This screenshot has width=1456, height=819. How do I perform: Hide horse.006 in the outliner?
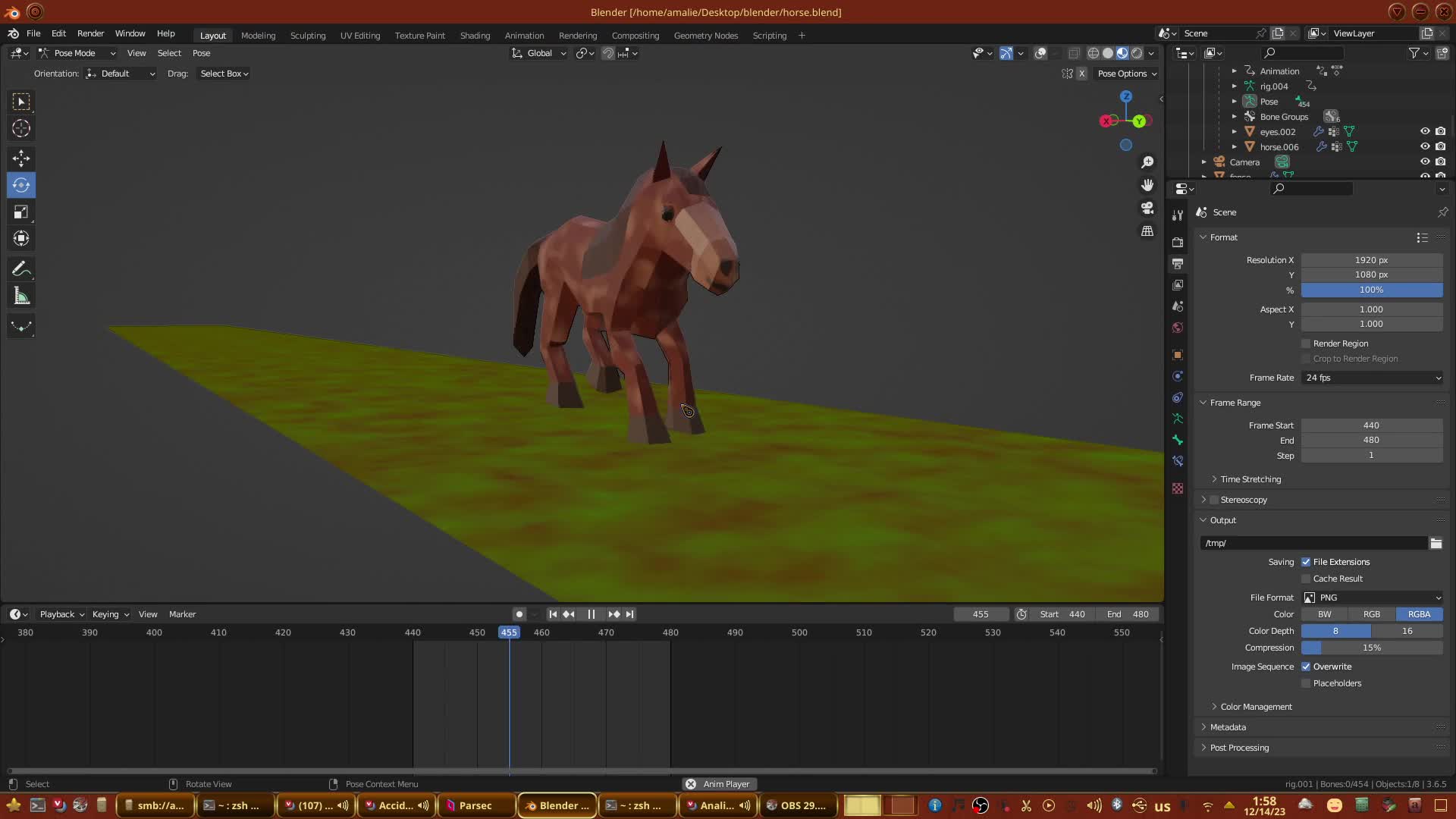pyautogui.click(x=1425, y=146)
